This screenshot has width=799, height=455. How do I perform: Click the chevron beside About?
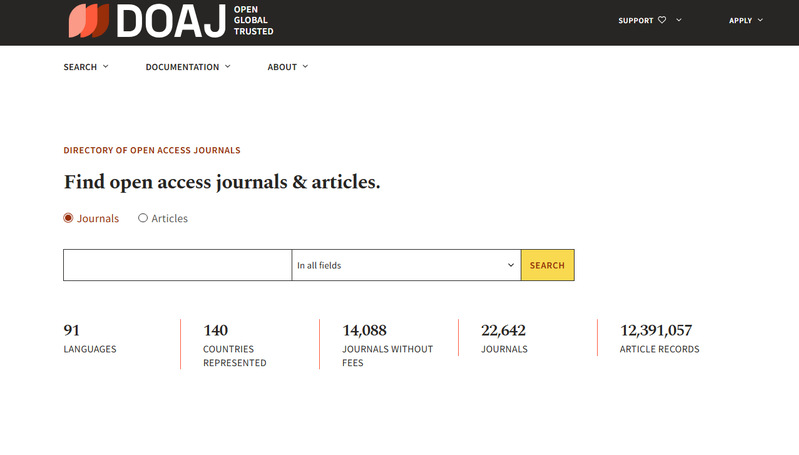(305, 67)
